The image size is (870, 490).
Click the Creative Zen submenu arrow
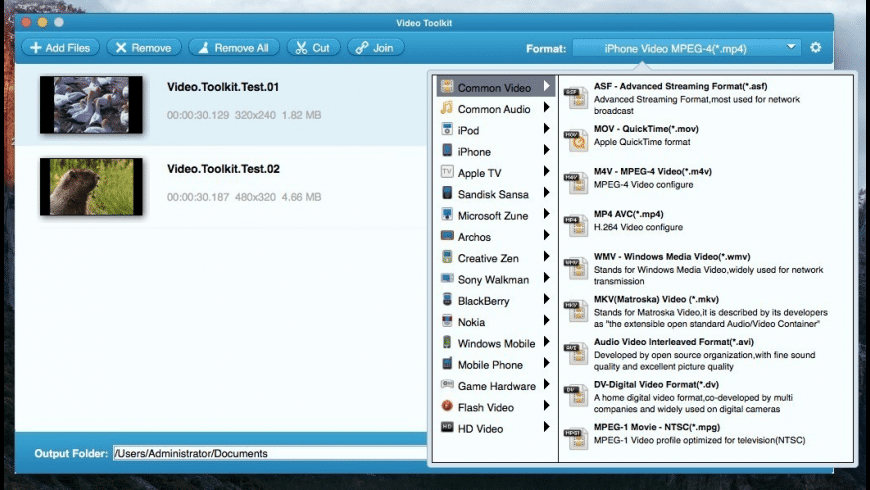[x=547, y=256]
